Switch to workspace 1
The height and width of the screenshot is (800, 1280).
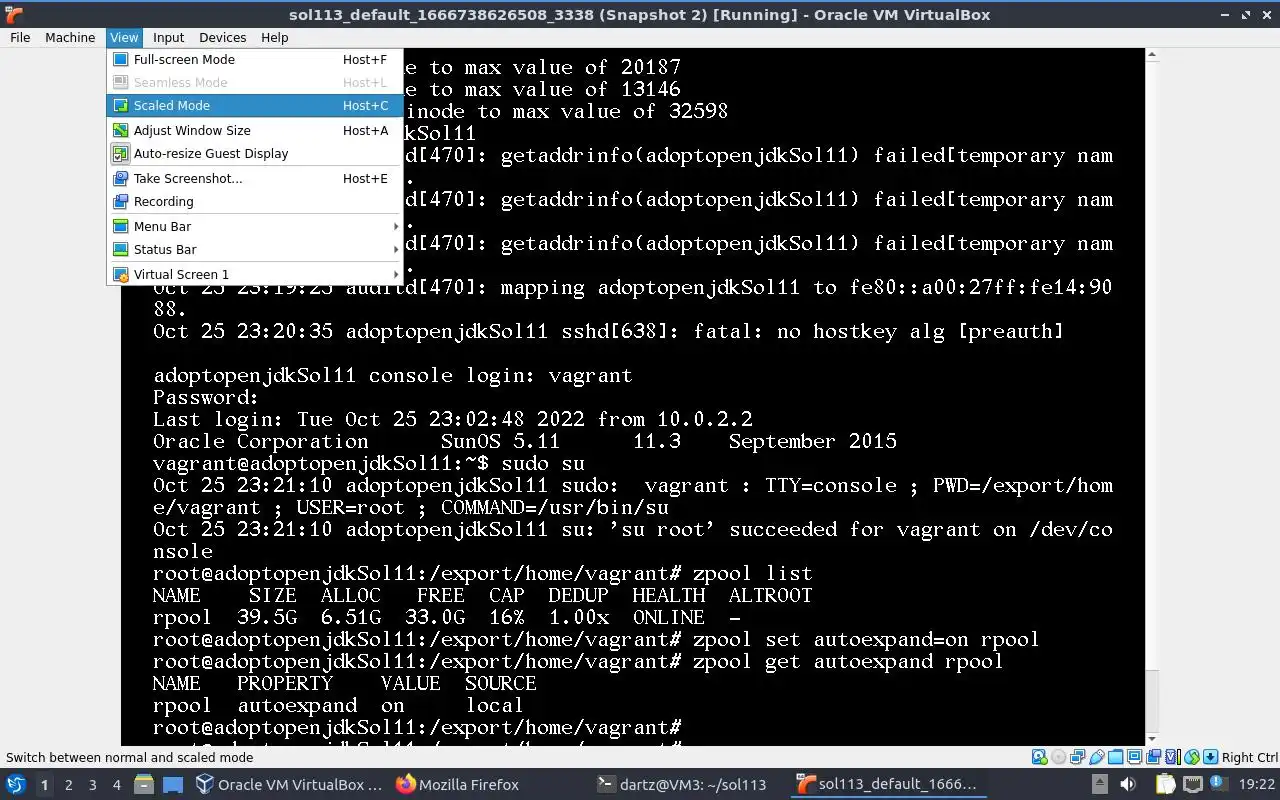tap(44, 784)
